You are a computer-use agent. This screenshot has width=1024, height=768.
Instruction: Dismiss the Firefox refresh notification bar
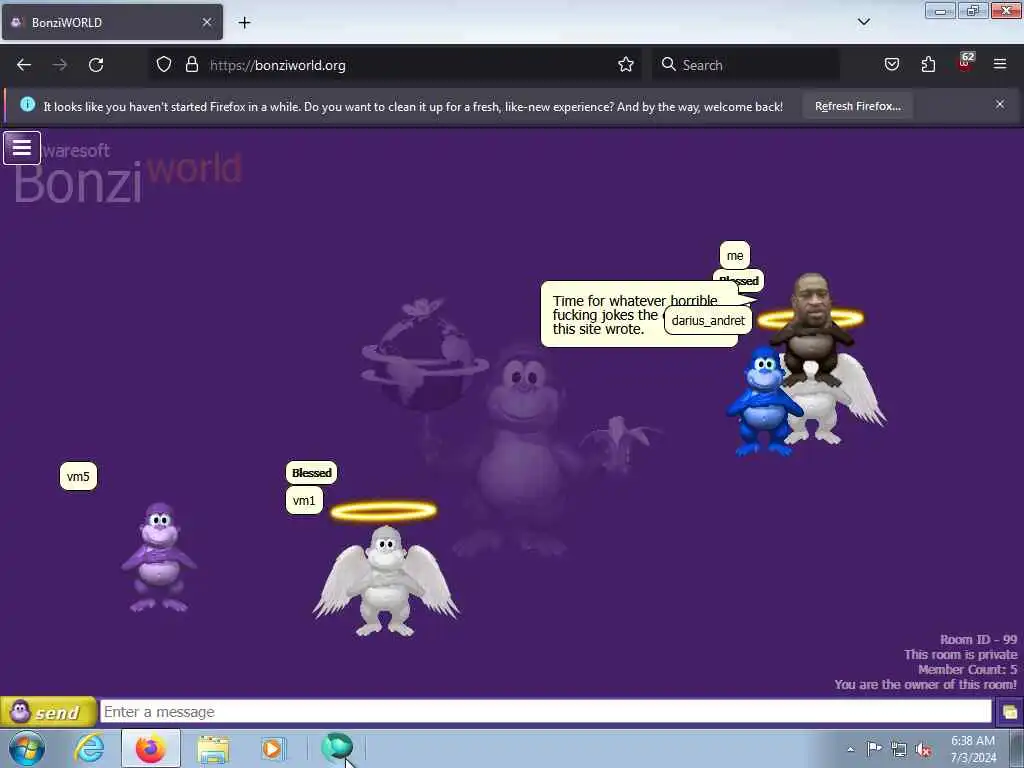[1000, 104]
